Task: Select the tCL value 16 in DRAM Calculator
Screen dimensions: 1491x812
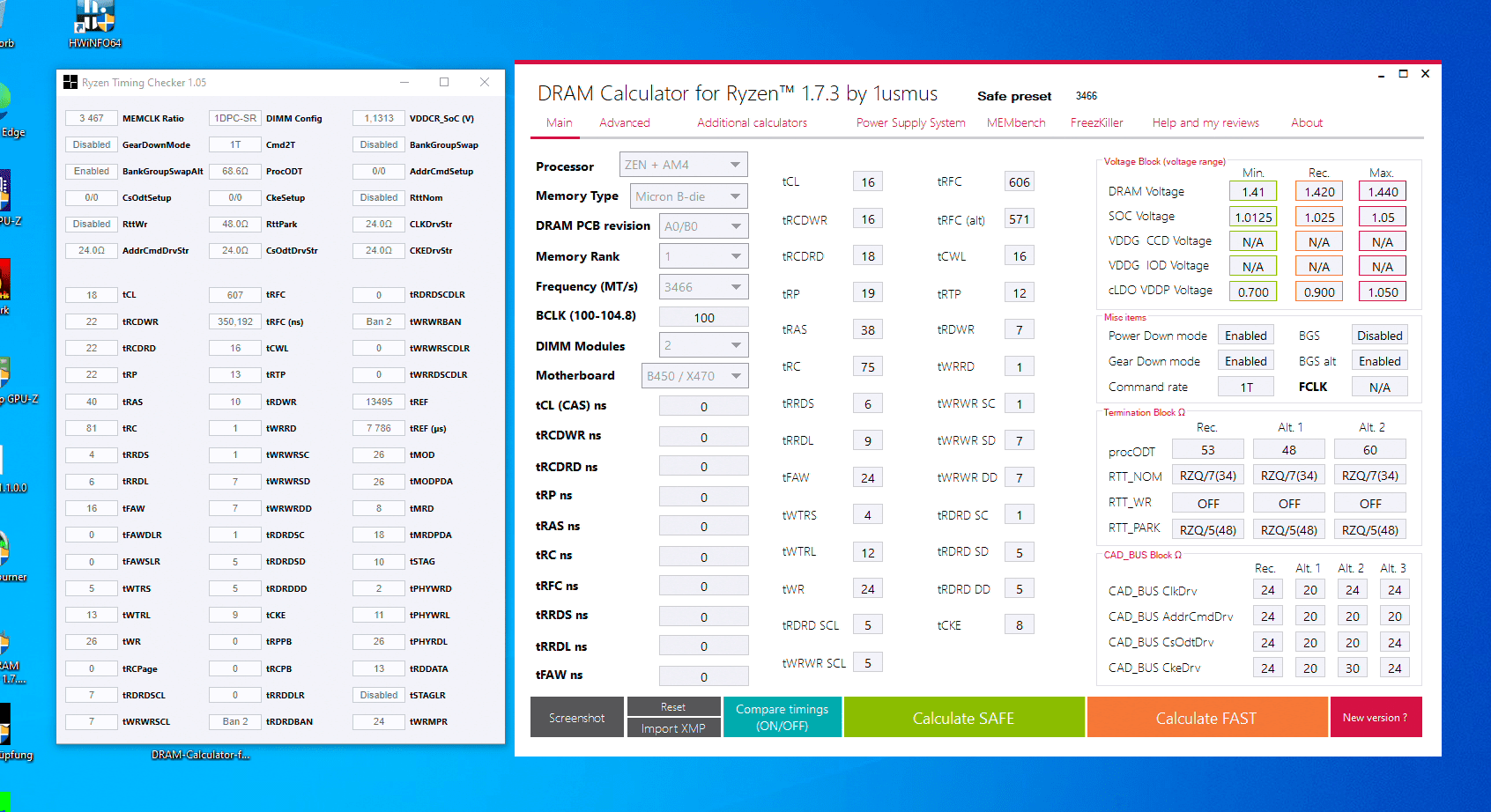Action: pos(868,181)
